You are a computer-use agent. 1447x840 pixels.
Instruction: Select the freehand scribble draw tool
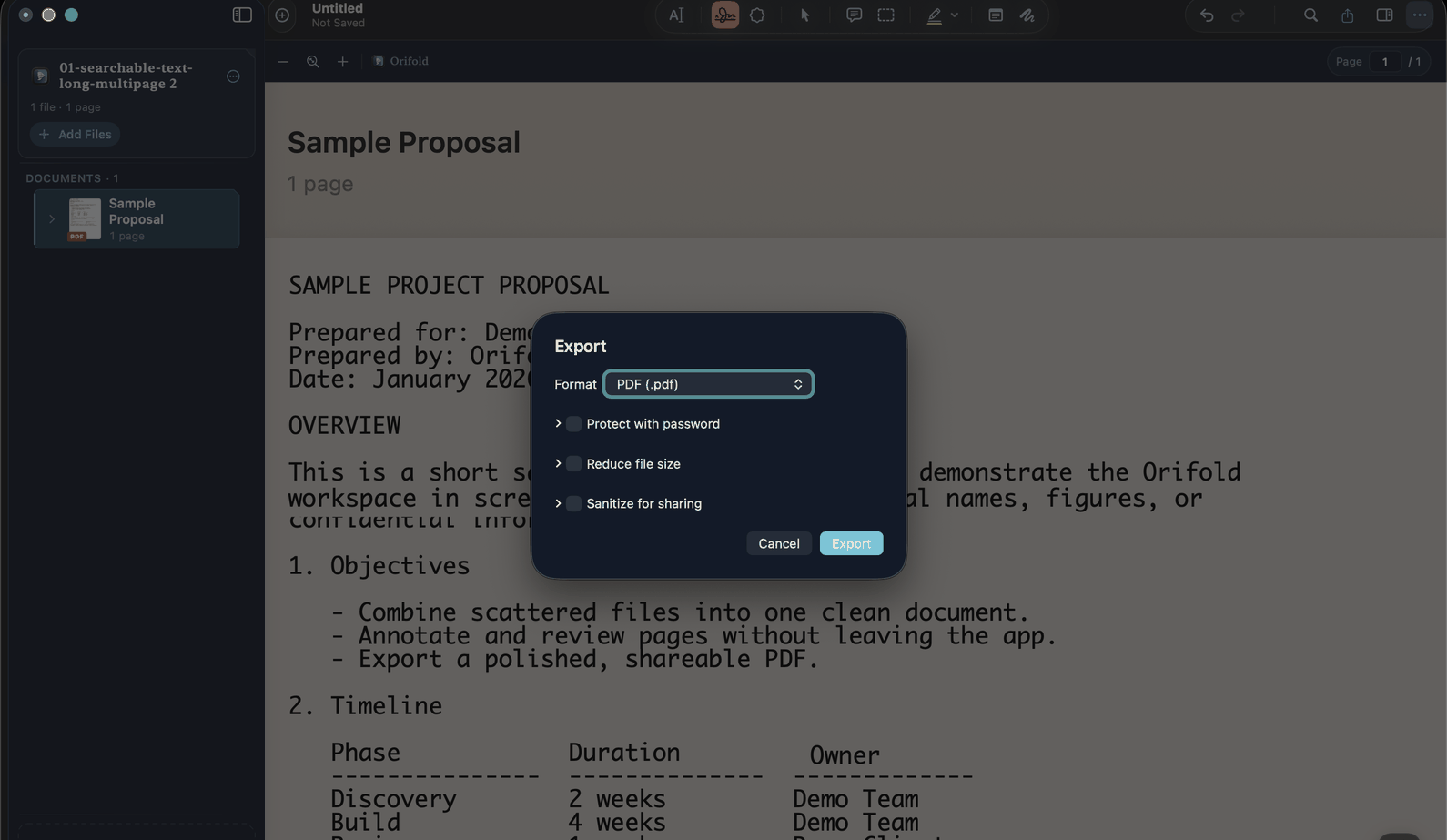pos(1027,15)
